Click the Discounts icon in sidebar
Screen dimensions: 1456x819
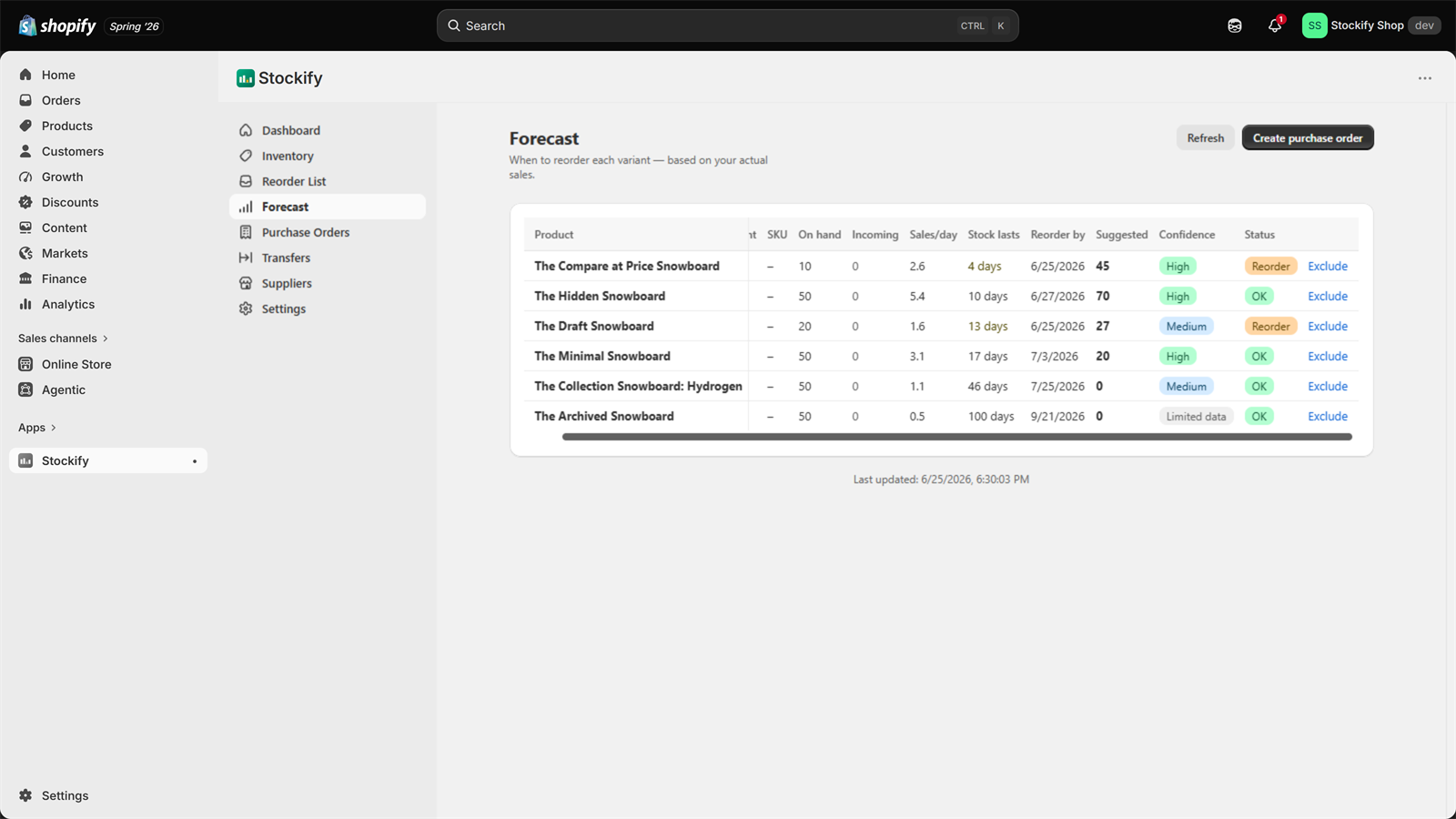[25, 202]
